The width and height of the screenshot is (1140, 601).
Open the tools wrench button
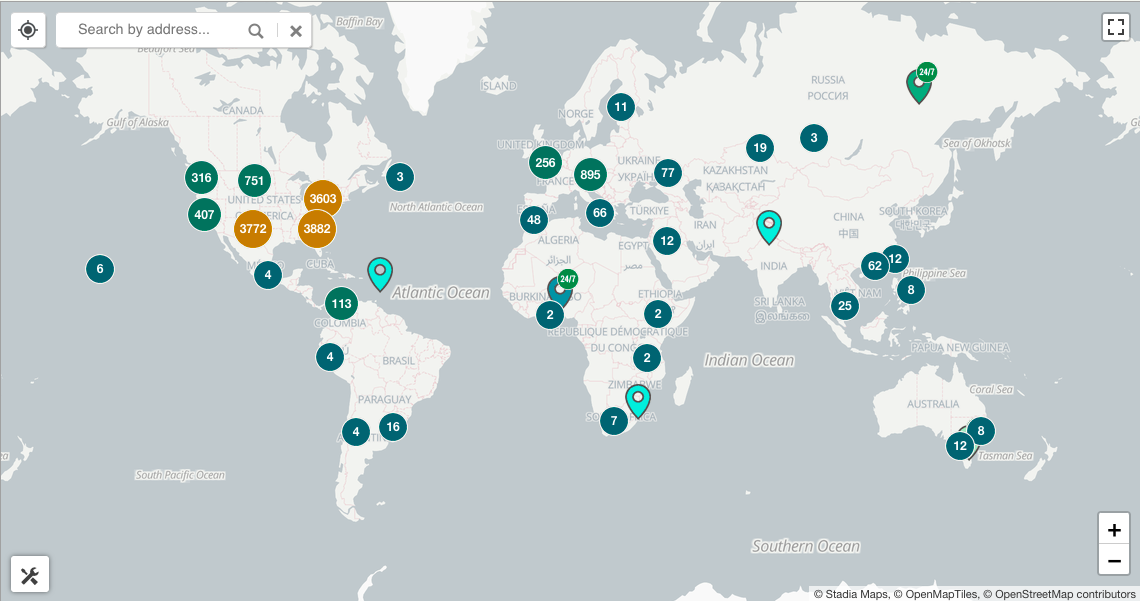click(30, 575)
